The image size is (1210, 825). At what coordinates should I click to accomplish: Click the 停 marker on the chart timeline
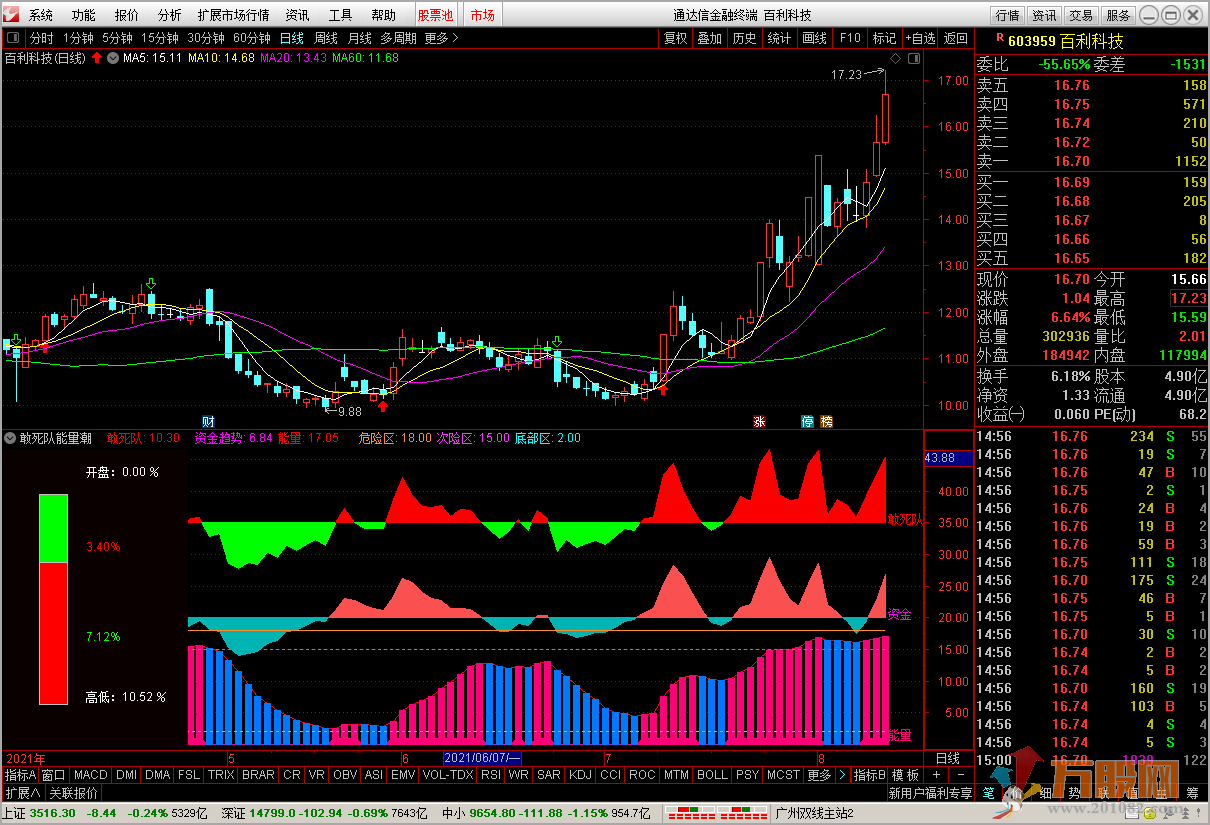(x=807, y=421)
